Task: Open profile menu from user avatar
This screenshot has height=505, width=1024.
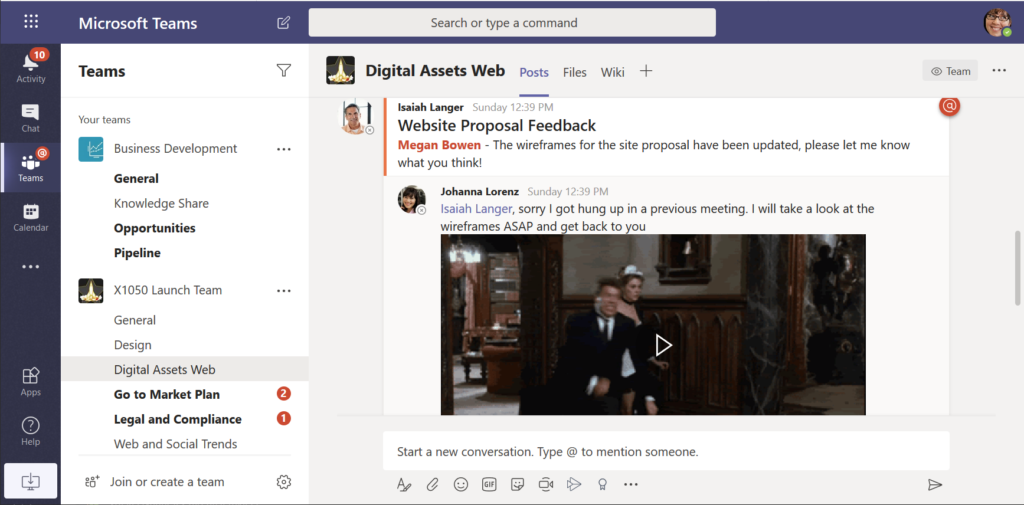Action: [997, 23]
